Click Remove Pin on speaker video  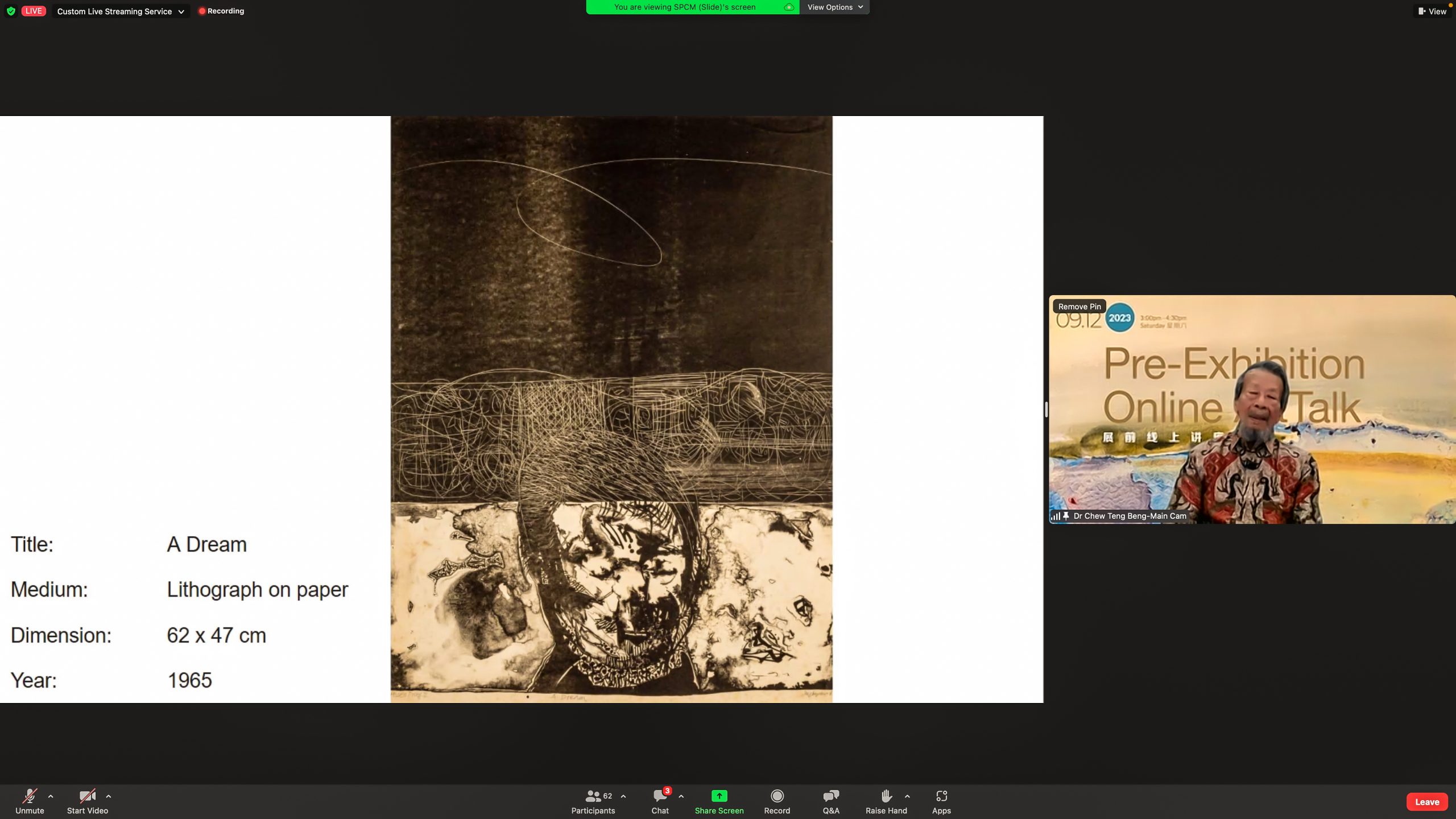click(1079, 307)
